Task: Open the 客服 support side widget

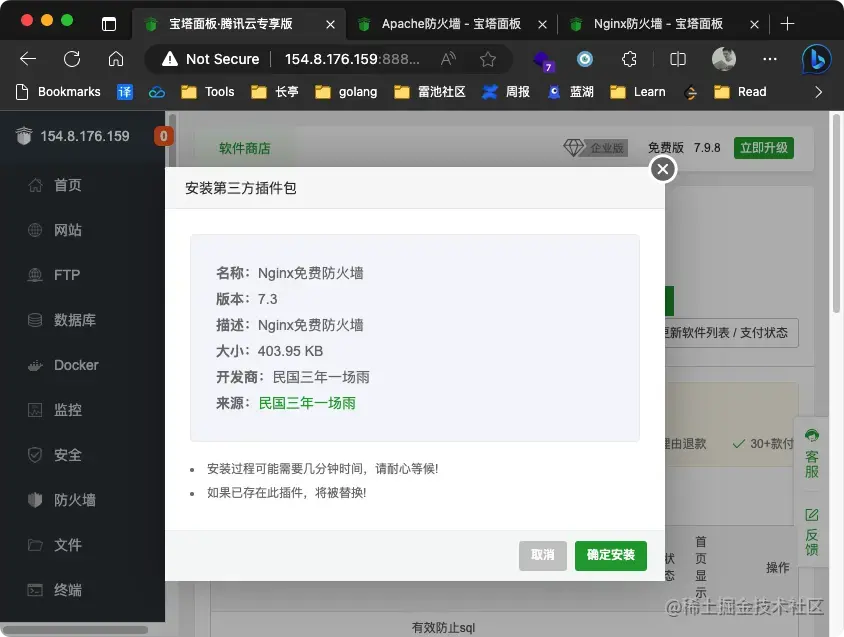Action: click(x=812, y=453)
